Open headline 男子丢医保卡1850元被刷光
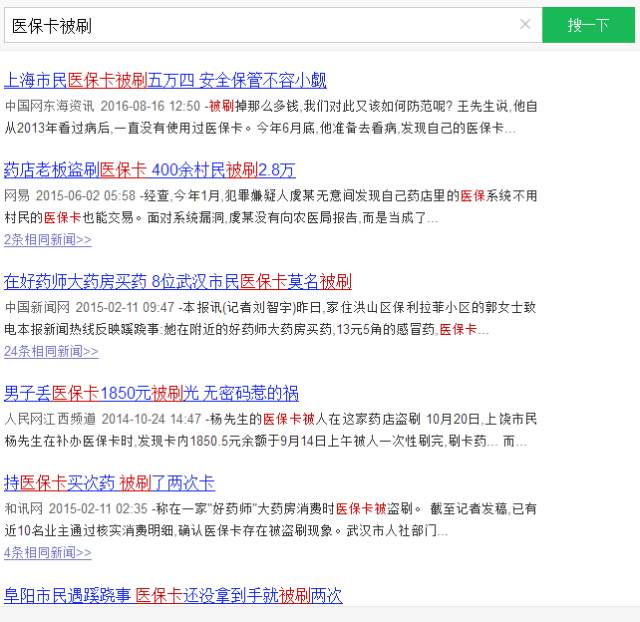Screen dimensions: 640x622 tap(151, 393)
